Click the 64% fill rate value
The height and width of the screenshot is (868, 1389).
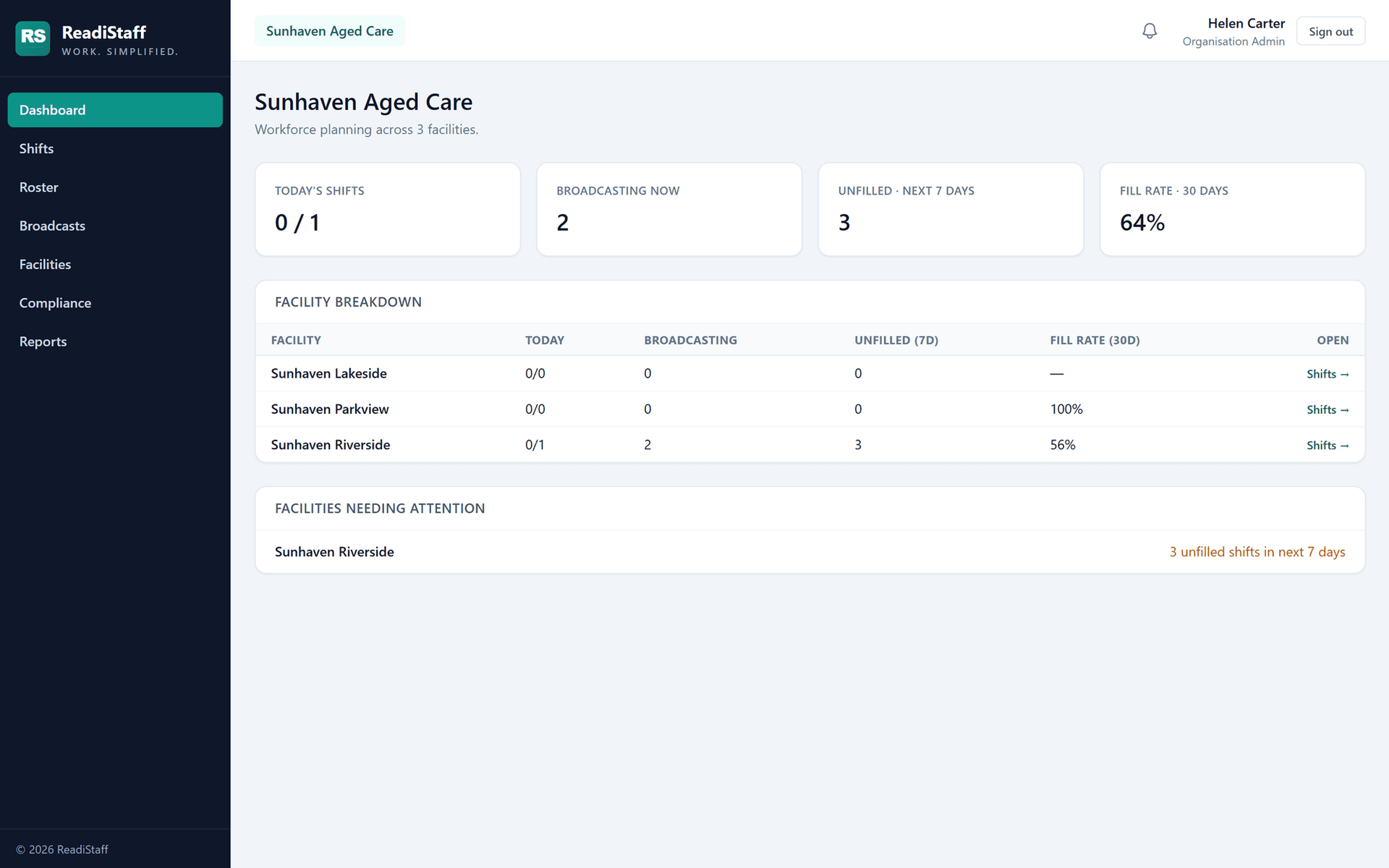coord(1142,223)
